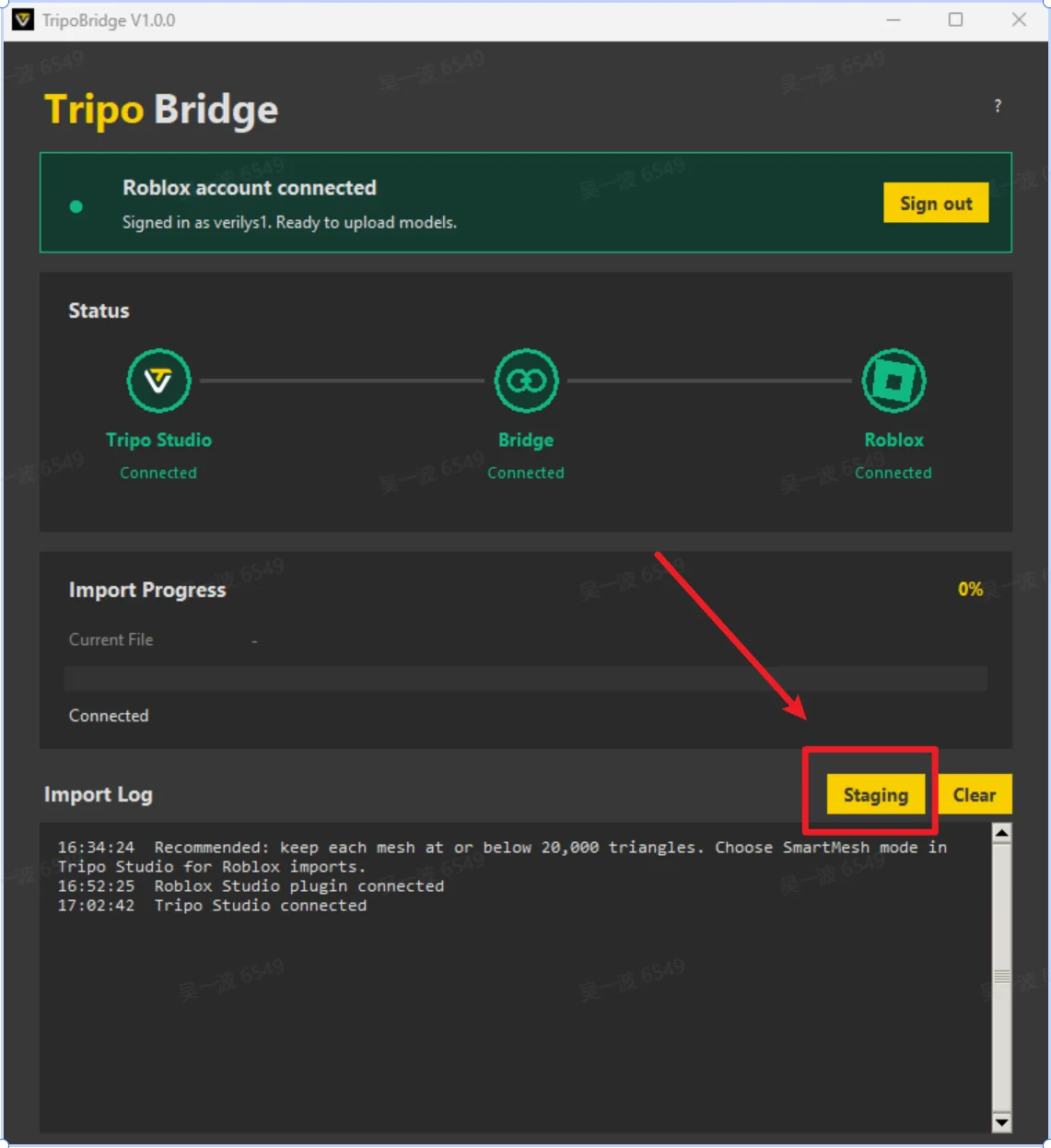
Task: Click the "Status" section heading
Action: coord(99,310)
